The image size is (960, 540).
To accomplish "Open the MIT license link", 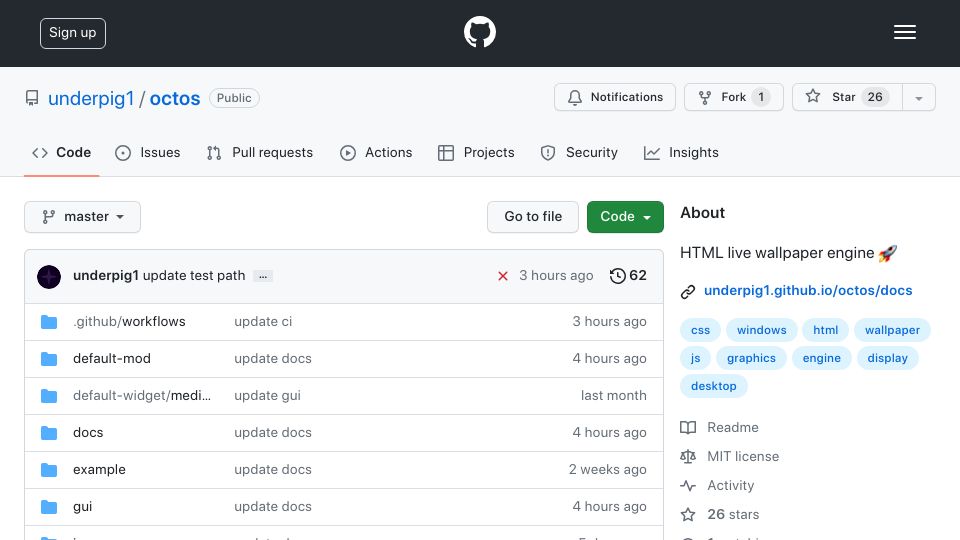I will 743,457.
